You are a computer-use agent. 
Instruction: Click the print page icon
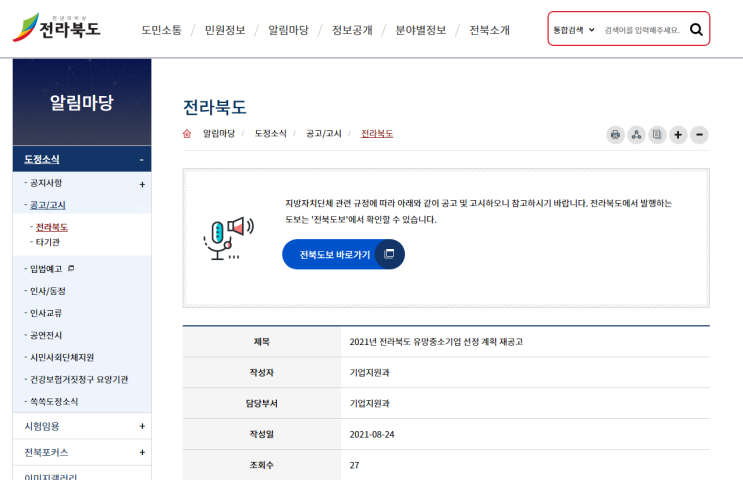click(x=615, y=135)
